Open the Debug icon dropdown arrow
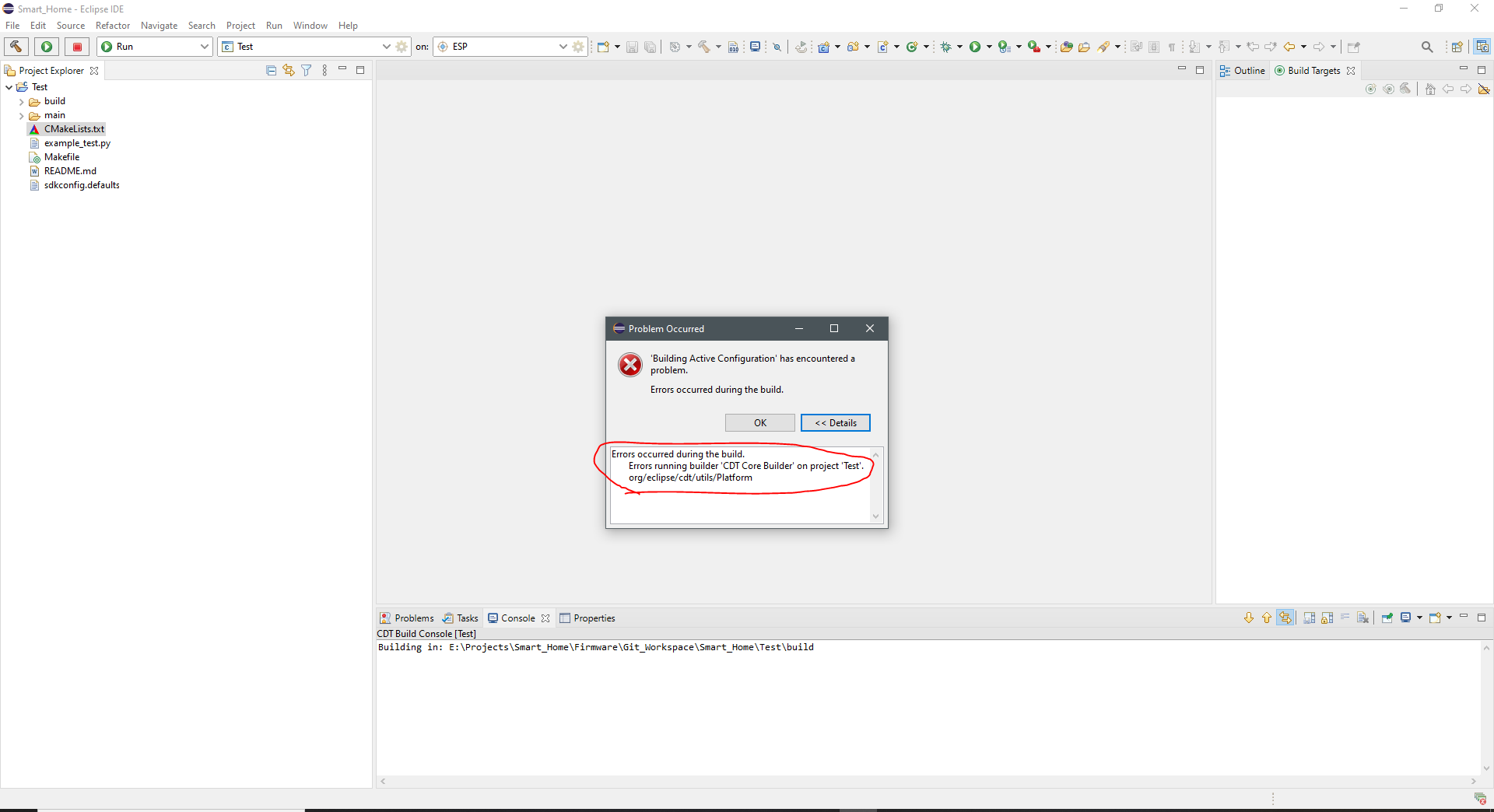Image resolution: width=1494 pixels, height=812 pixels. pos(959,47)
